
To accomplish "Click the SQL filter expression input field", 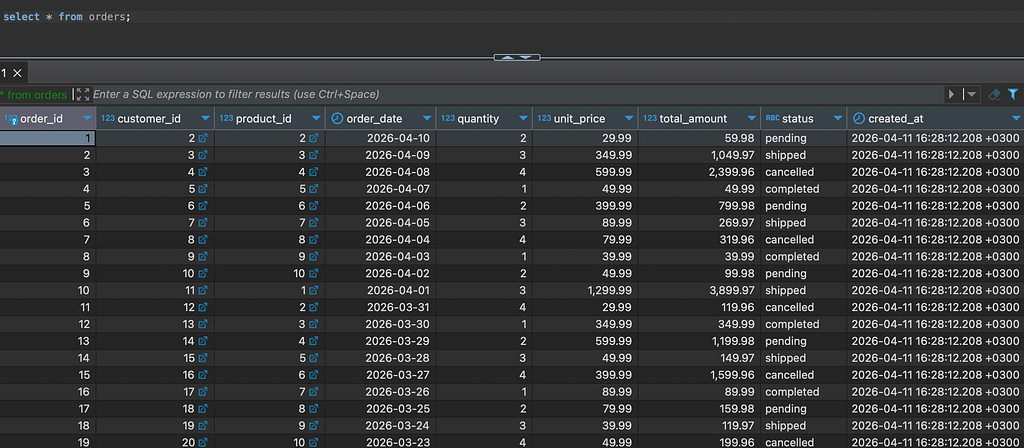I will point(518,95).
